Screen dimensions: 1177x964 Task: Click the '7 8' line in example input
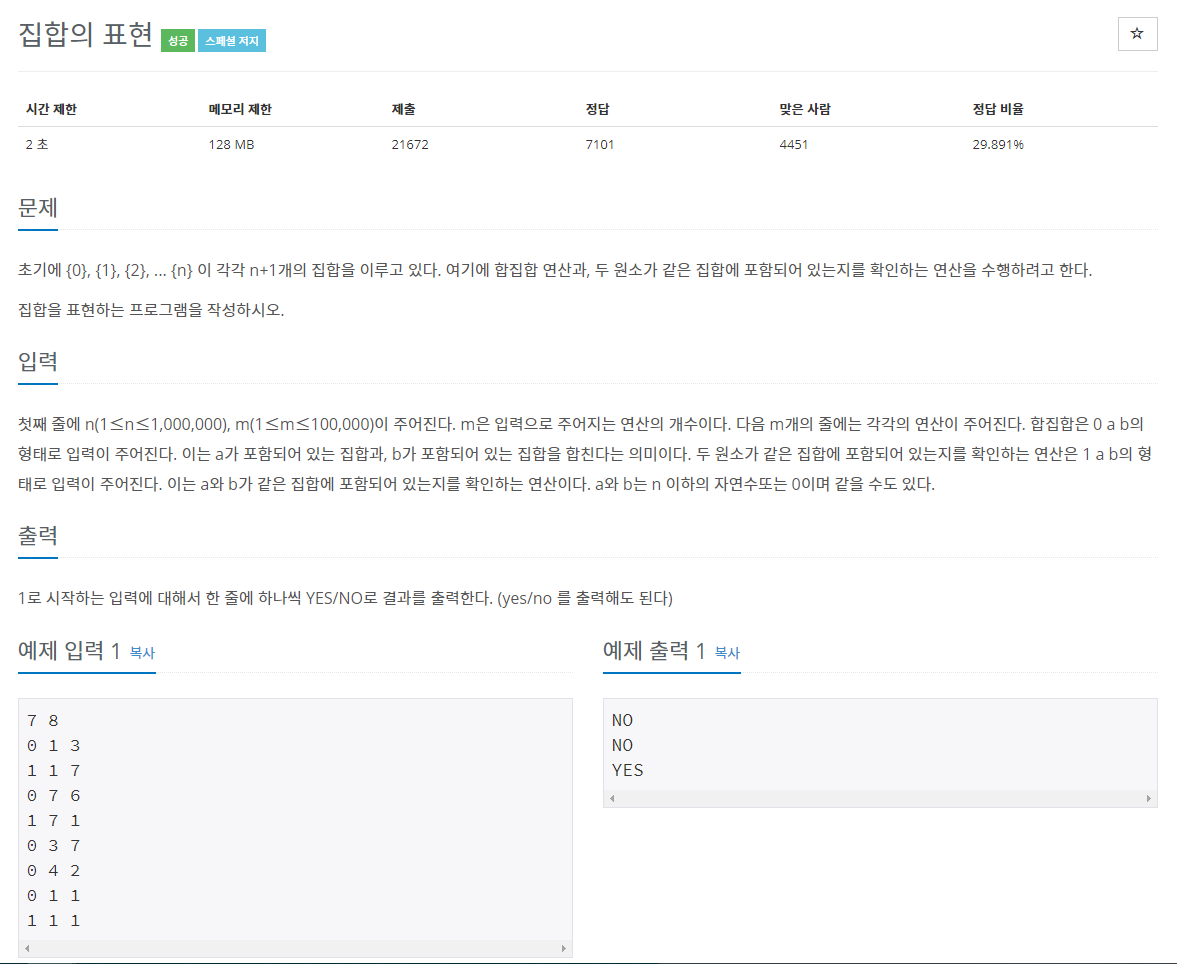pyautogui.click(x=43, y=721)
